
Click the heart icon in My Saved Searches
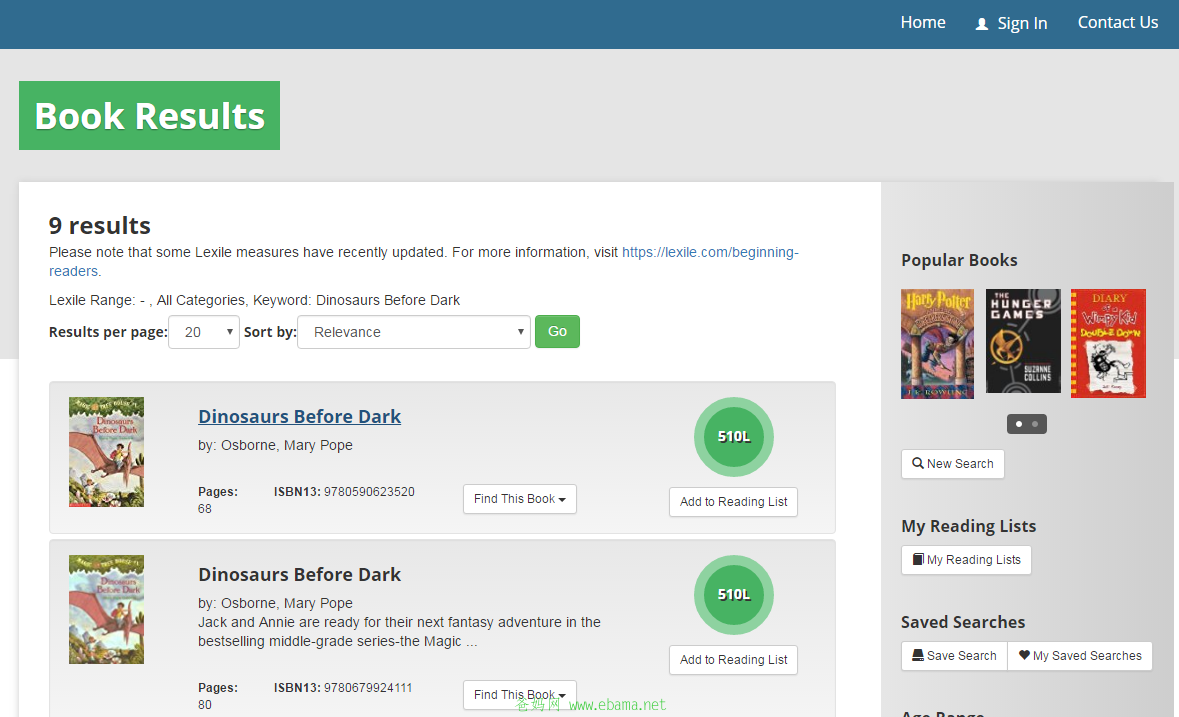pos(1024,655)
